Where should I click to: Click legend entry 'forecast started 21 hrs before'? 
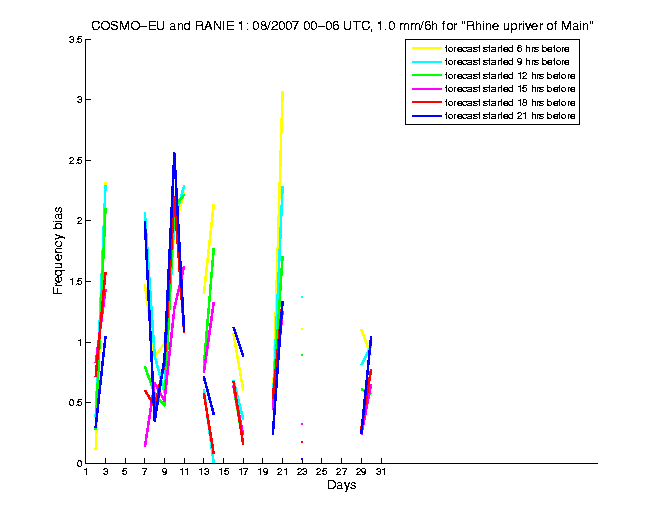[x=510, y=116]
